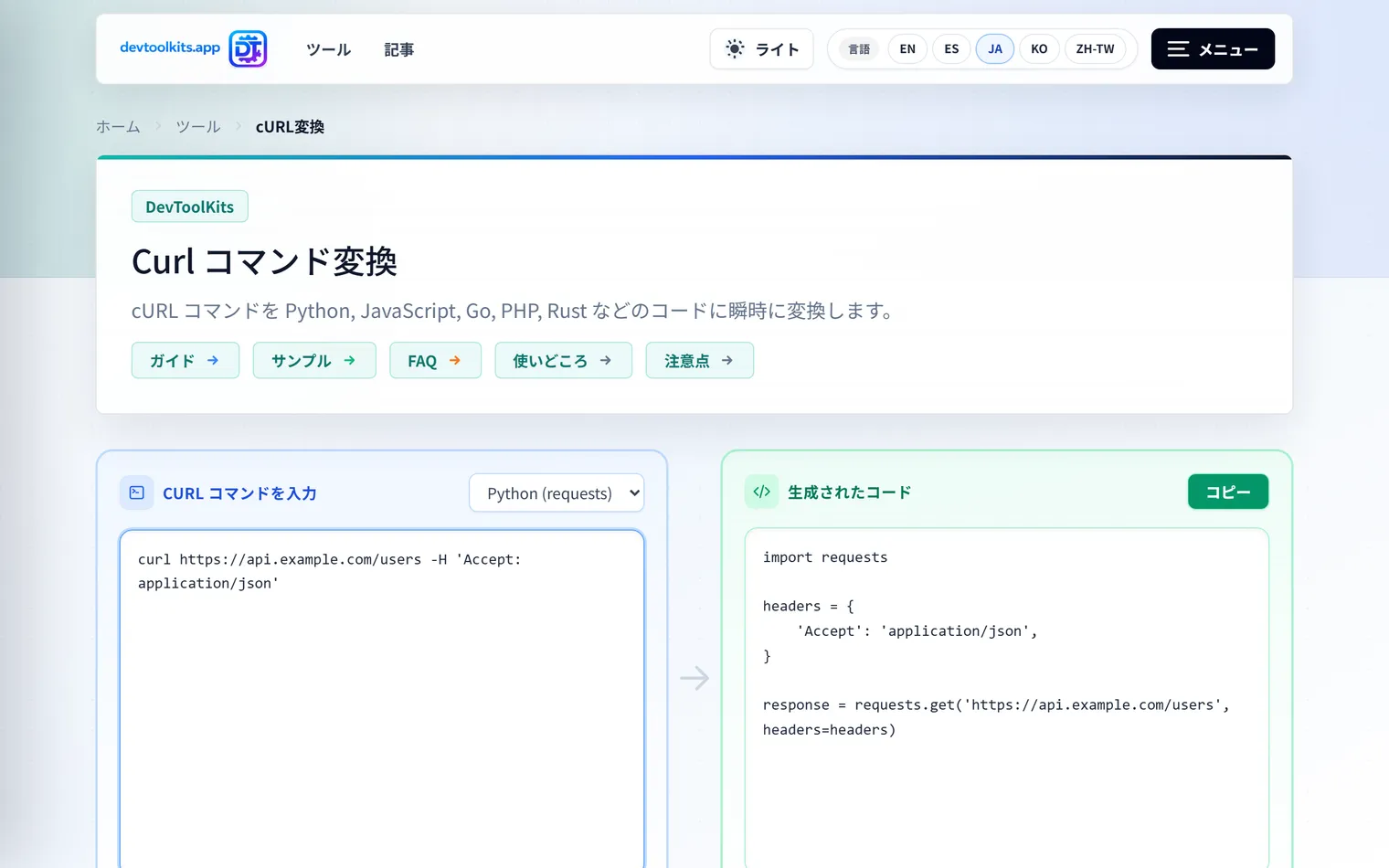Viewport: 1389px width, 868px height.
Task: Click the devtoolkits.app site name
Action: point(170,48)
